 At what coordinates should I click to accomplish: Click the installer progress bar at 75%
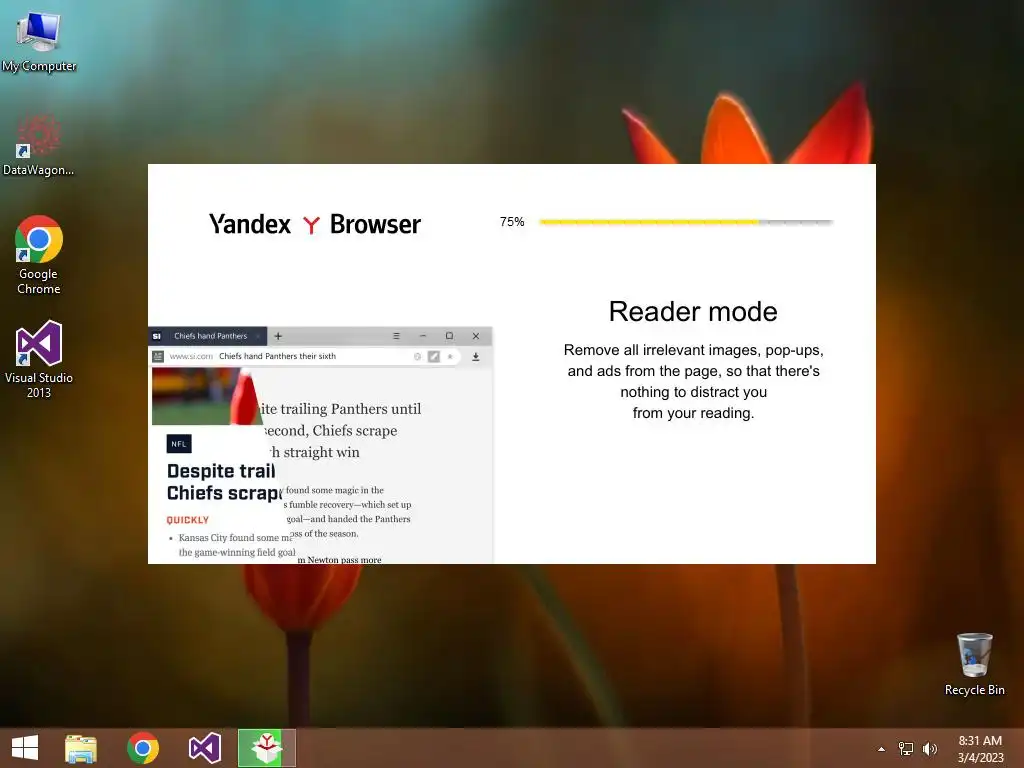coord(686,222)
